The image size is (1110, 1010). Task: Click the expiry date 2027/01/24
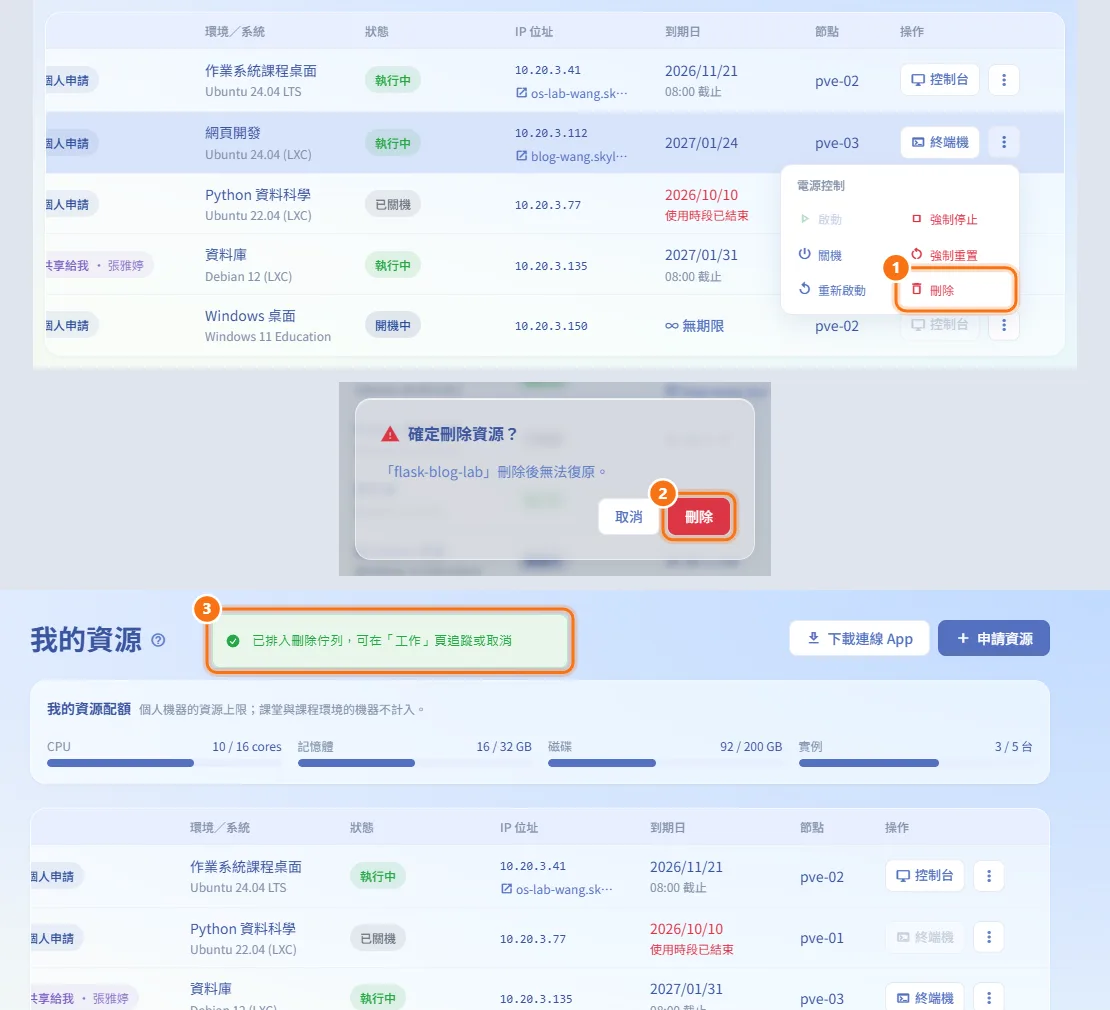[701, 143]
